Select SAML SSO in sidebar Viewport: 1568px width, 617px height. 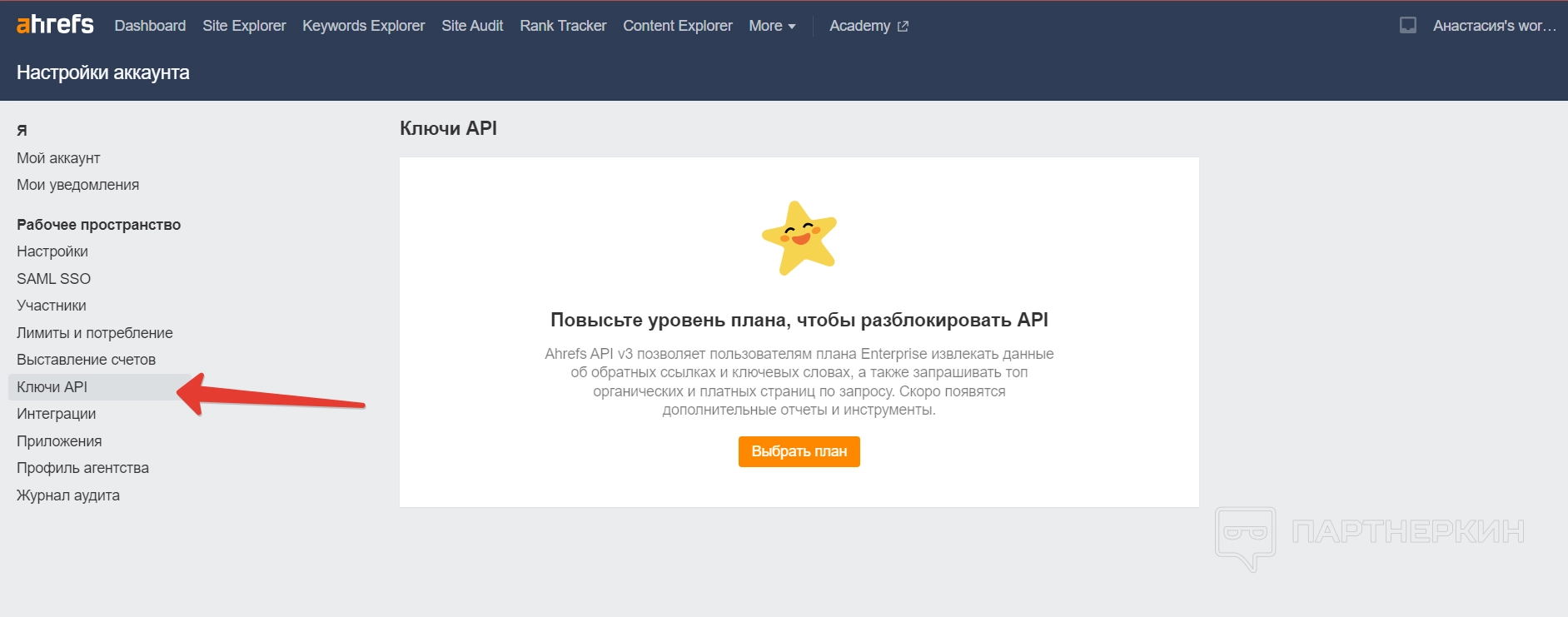pyautogui.click(x=53, y=279)
